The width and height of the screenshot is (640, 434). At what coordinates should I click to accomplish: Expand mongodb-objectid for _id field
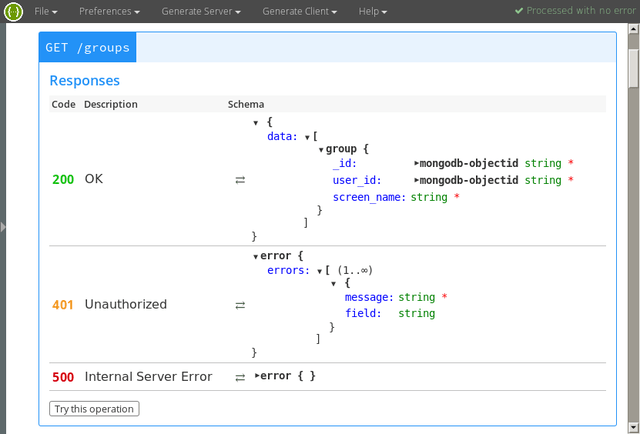pyautogui.click(x=417, y=163)
